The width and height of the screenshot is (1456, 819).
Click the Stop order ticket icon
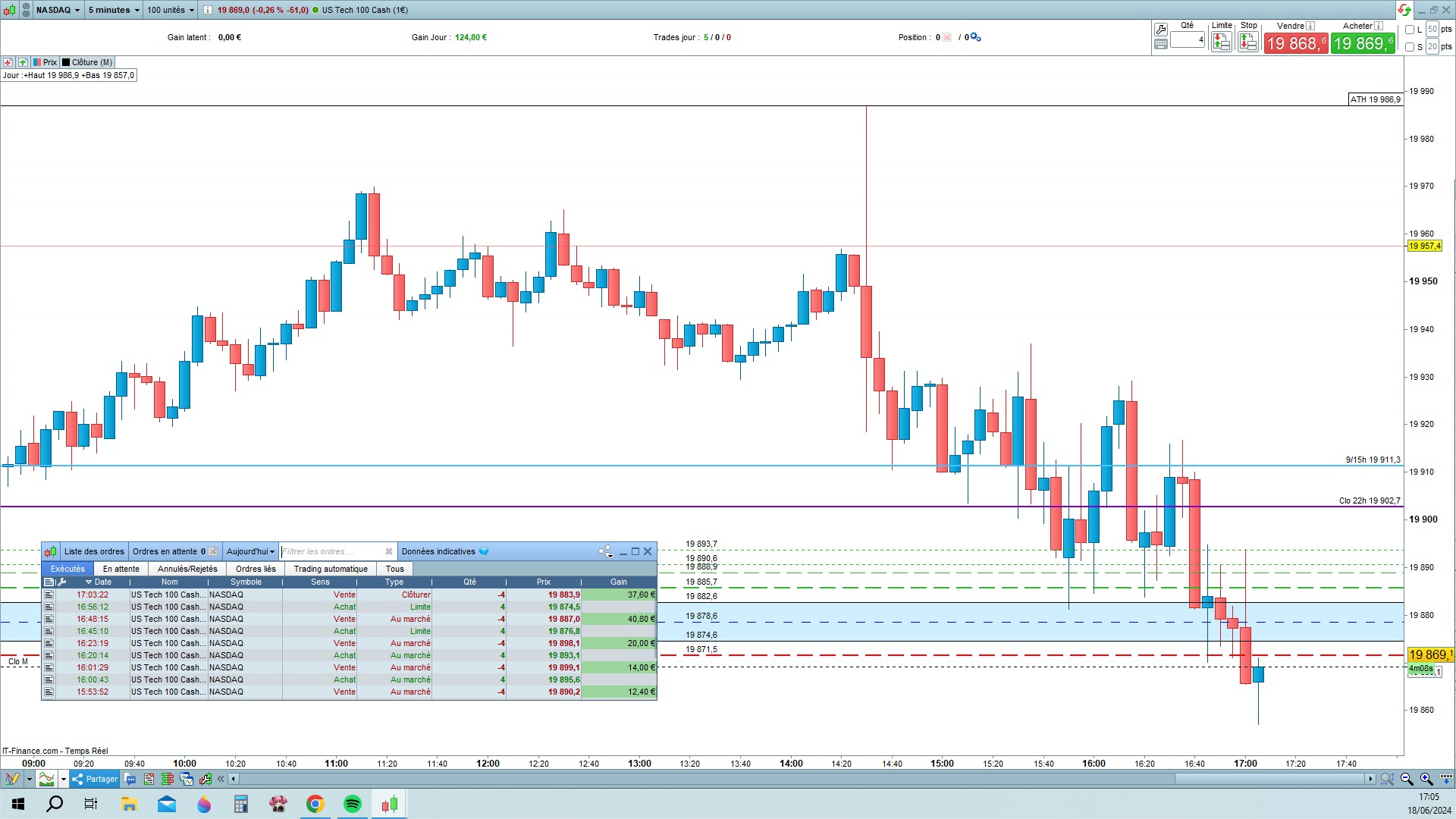pyautogui.click(x=1247, y=42)
